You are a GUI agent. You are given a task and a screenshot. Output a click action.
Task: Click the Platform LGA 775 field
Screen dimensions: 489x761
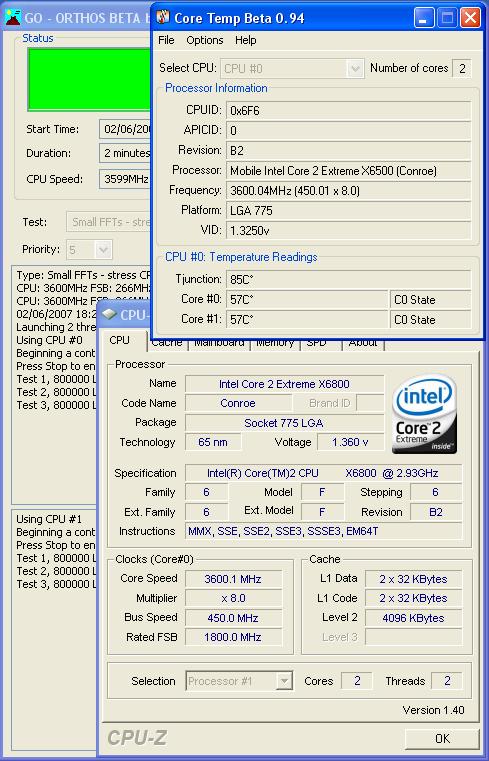(x=348, y=210)
